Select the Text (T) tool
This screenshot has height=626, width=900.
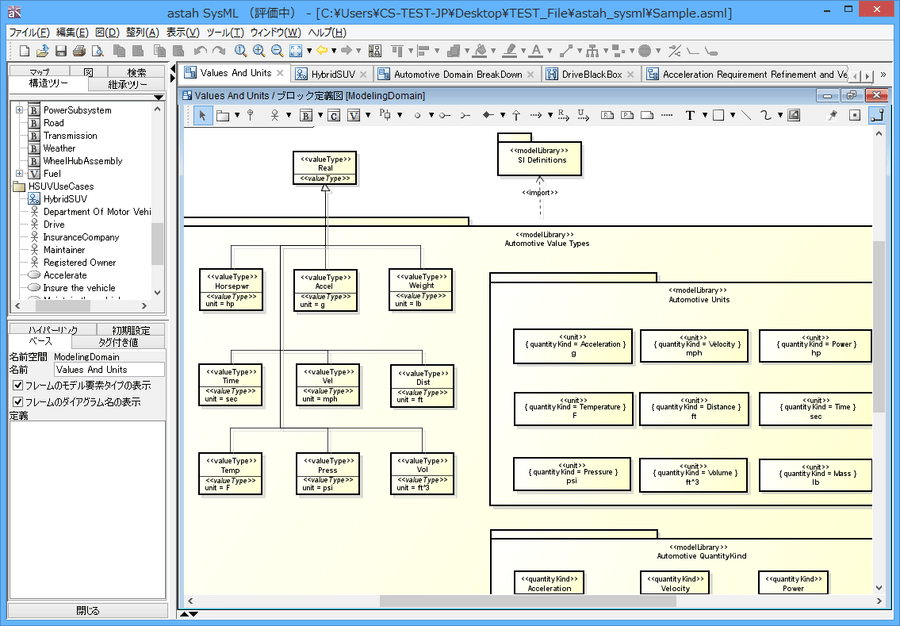[690, 115]
